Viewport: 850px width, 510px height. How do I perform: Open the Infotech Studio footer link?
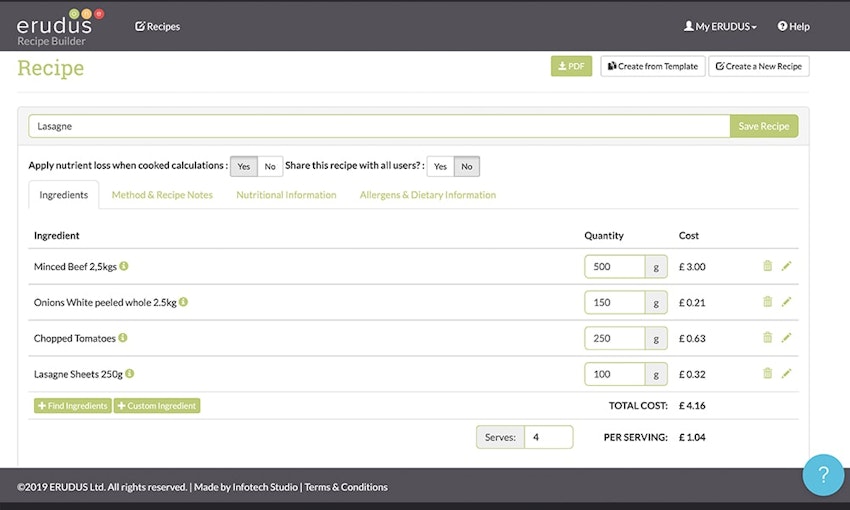click(x=265, y=487)
